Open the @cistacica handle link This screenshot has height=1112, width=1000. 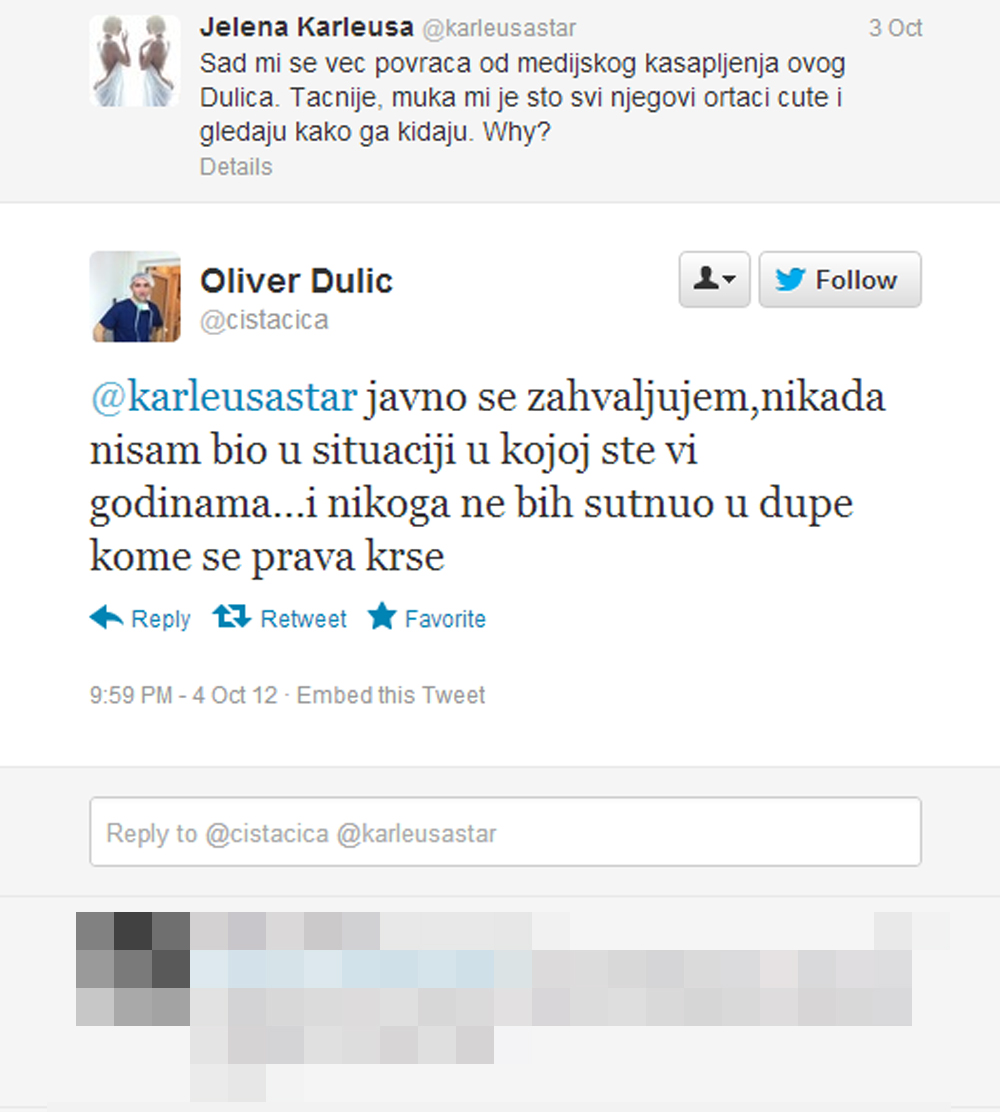(x=264, y=321)
